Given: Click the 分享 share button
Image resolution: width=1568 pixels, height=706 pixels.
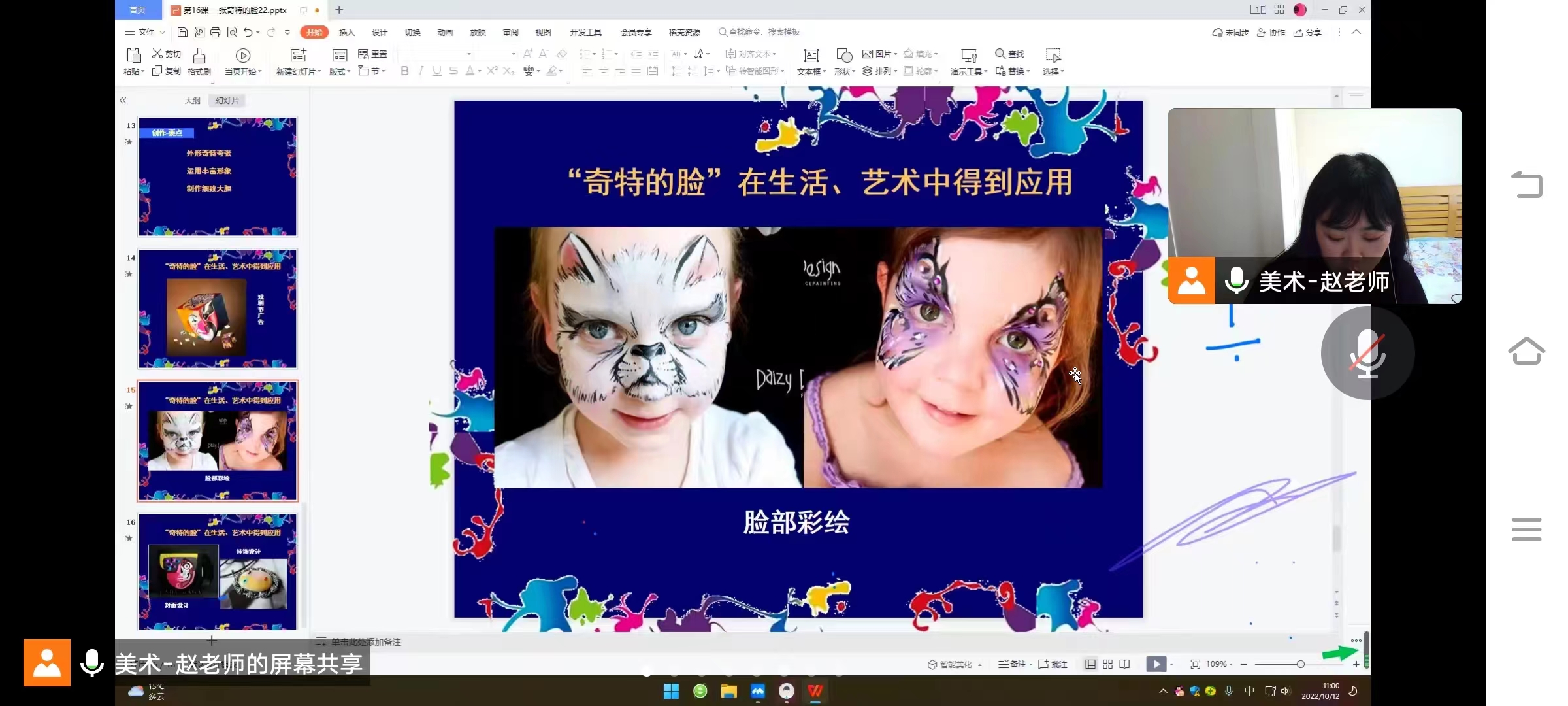Looking at the screenshot, I should [1307, 32].
